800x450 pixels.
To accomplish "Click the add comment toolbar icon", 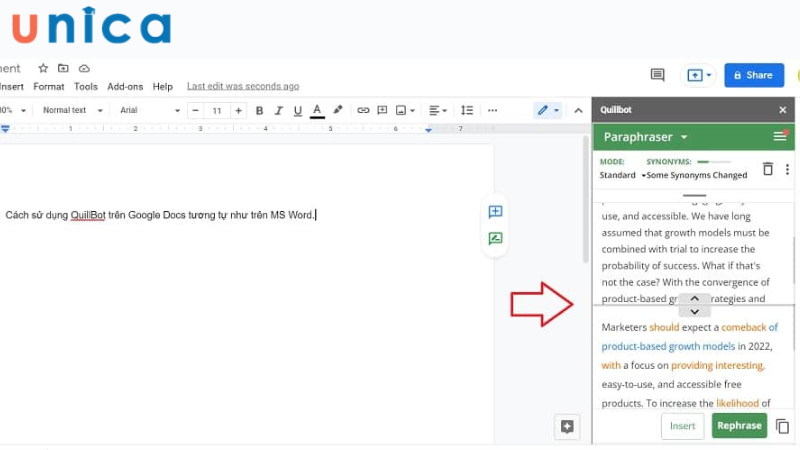I will [x=382, y=110].
